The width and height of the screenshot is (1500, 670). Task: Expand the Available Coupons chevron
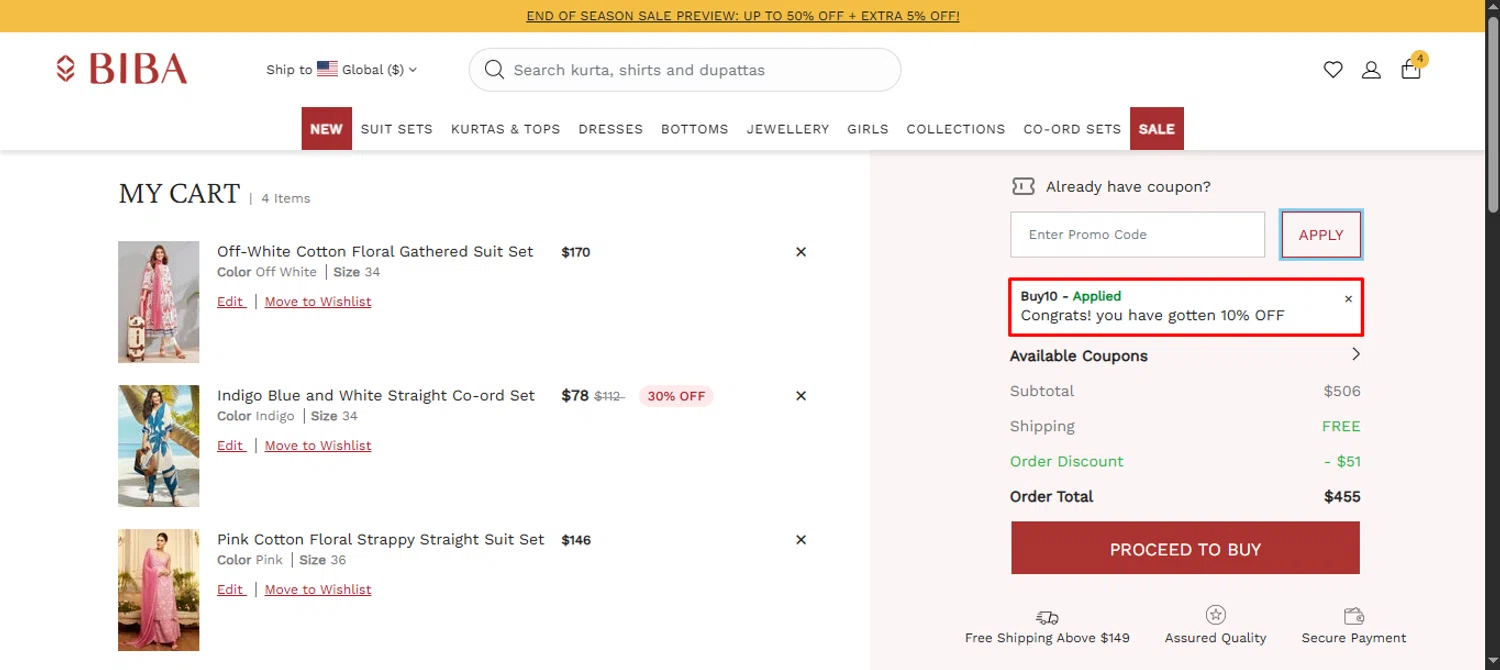[x=1356, y=354]
